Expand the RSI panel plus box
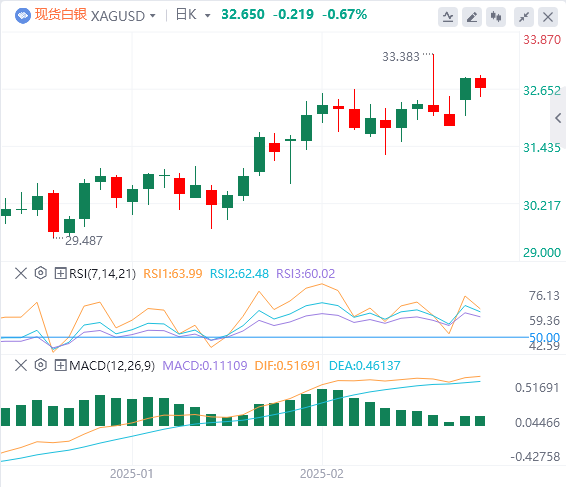The height and width of the screenshot is (487, 566). [60, 273]
